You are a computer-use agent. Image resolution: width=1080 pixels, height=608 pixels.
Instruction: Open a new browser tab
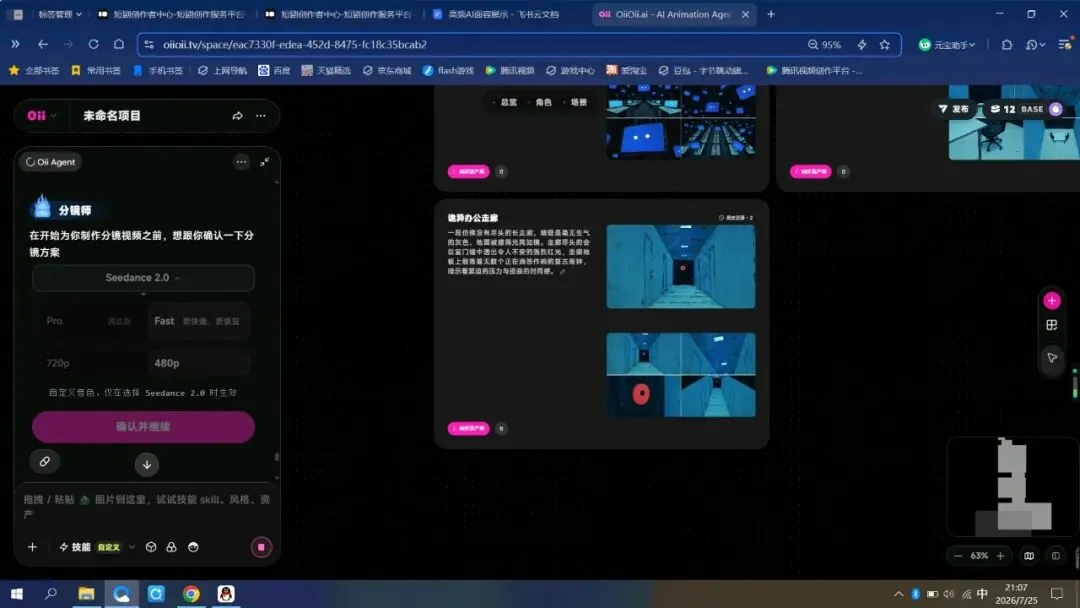click(x=771, y=14)
